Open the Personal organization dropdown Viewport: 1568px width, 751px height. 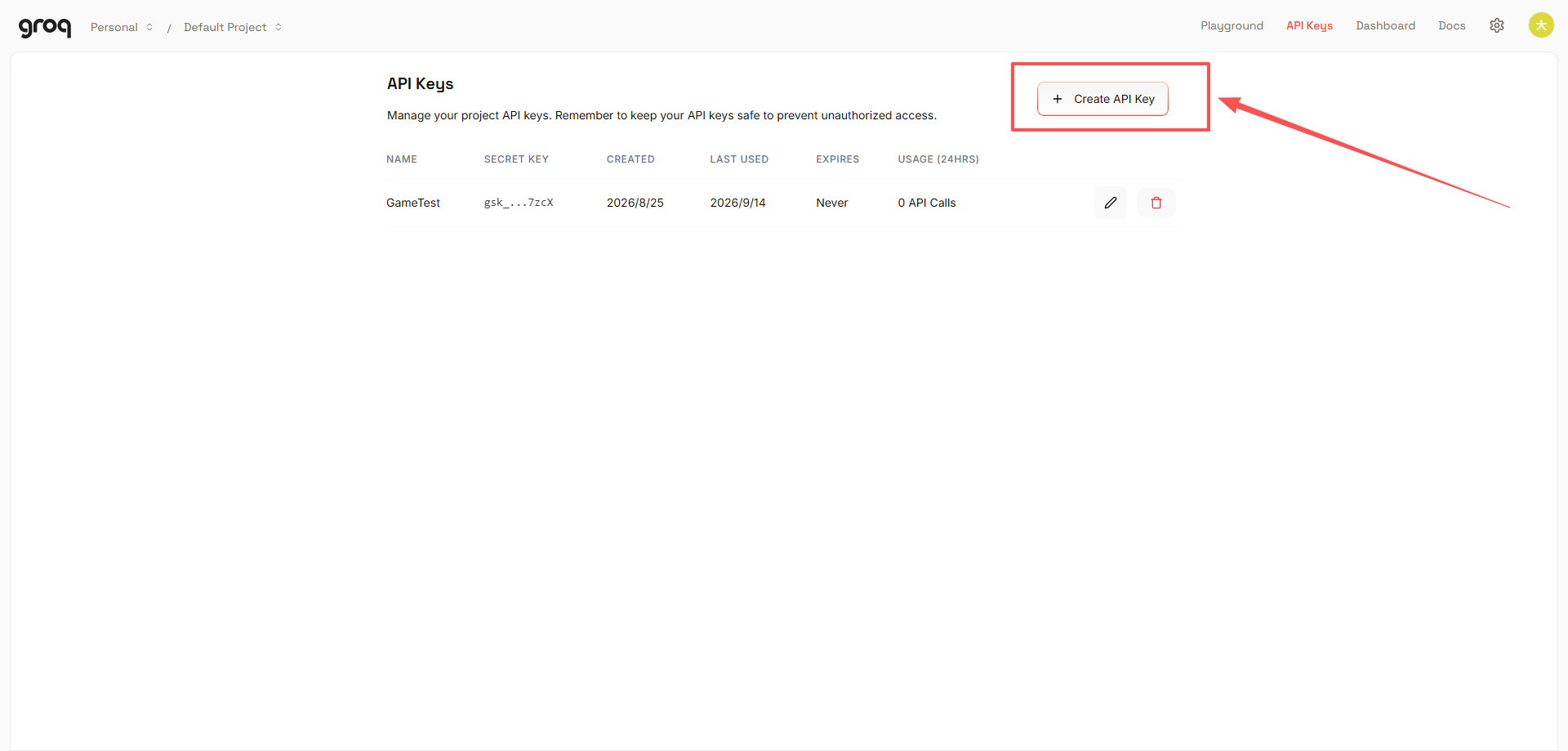122,27
